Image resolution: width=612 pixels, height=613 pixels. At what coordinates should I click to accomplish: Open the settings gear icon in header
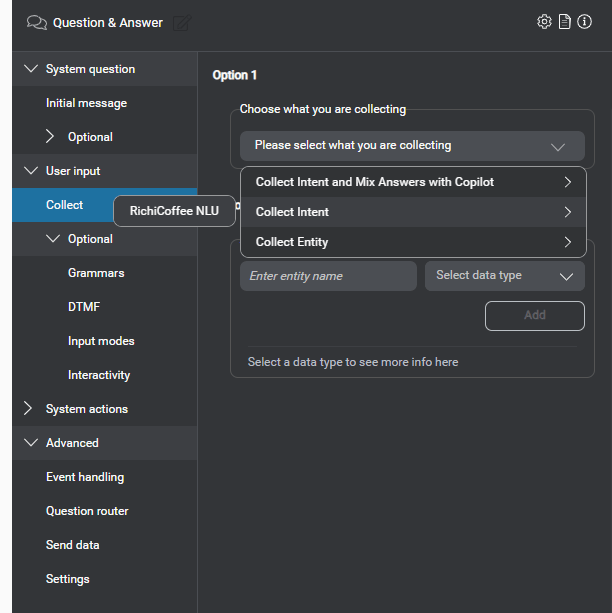click(x=544, y=22)
